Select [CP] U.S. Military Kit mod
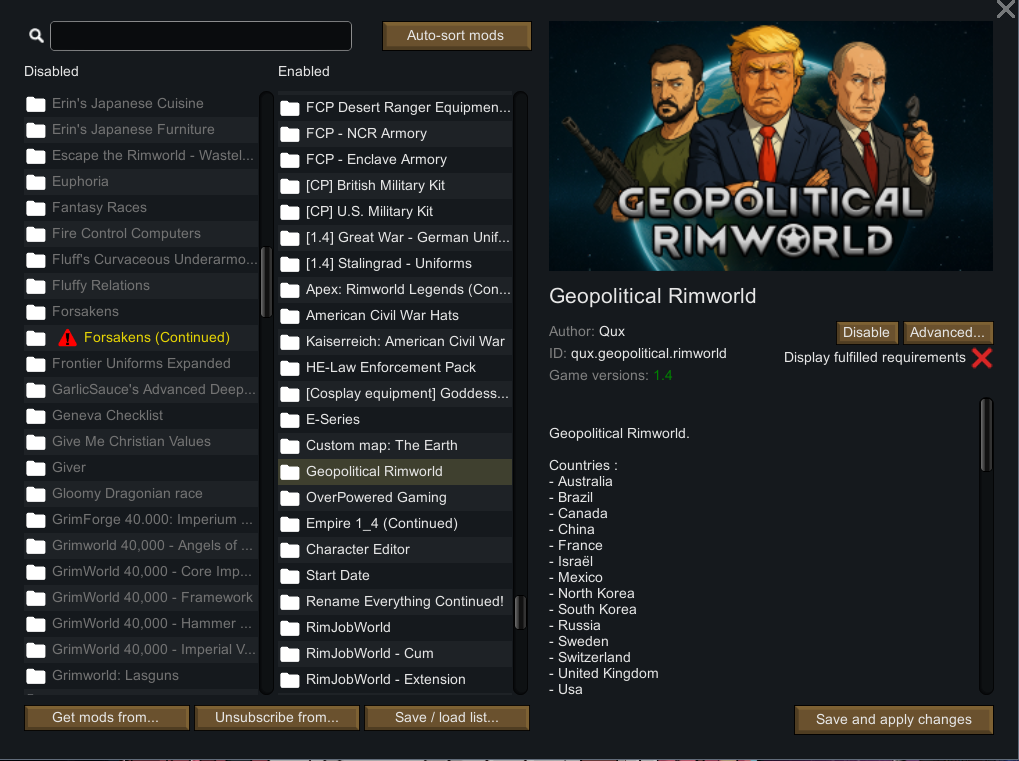1019x761 pixels. tap(395, 212)
